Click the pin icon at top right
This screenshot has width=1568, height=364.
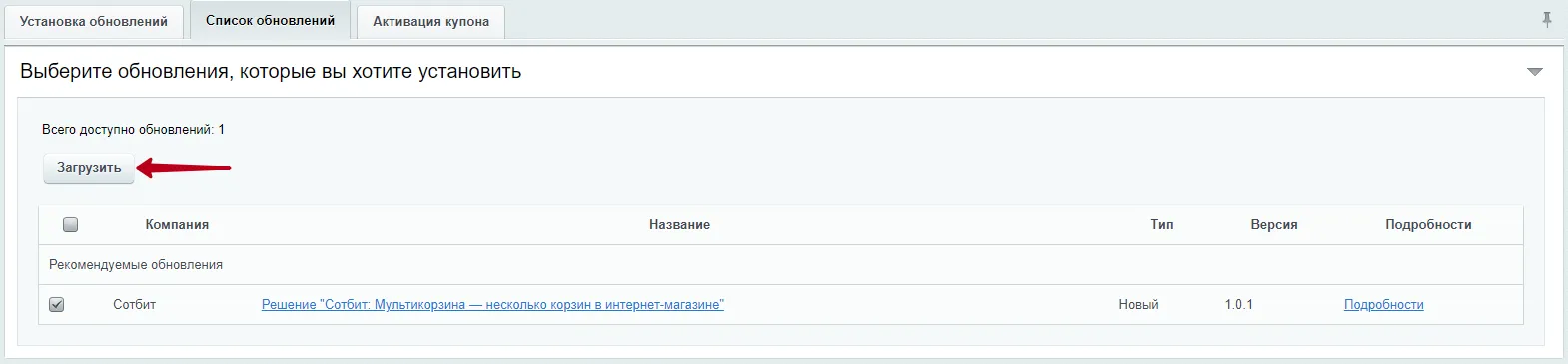(x=1547, y=19)
